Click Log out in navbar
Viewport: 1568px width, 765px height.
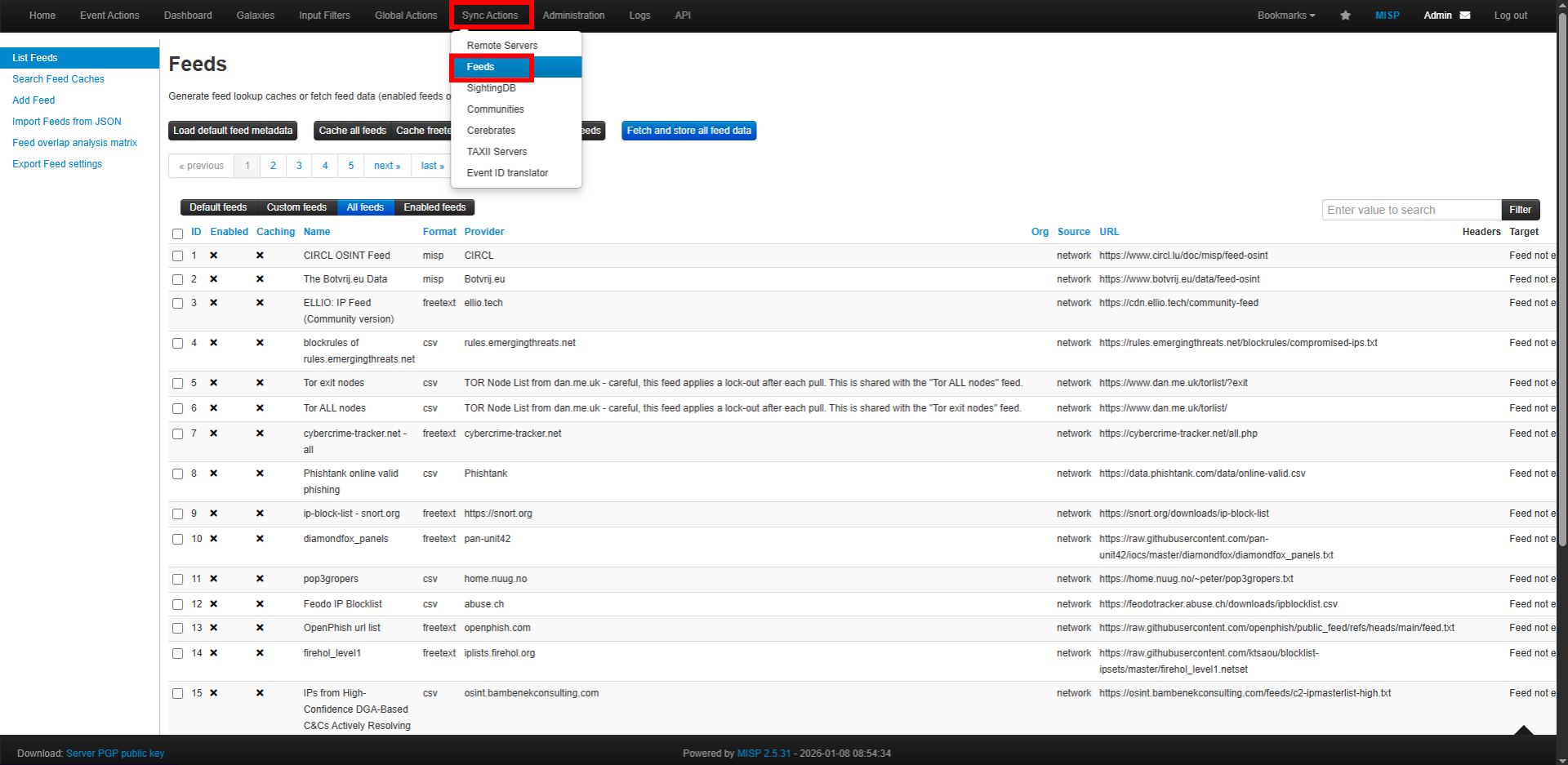point(1510,16)
